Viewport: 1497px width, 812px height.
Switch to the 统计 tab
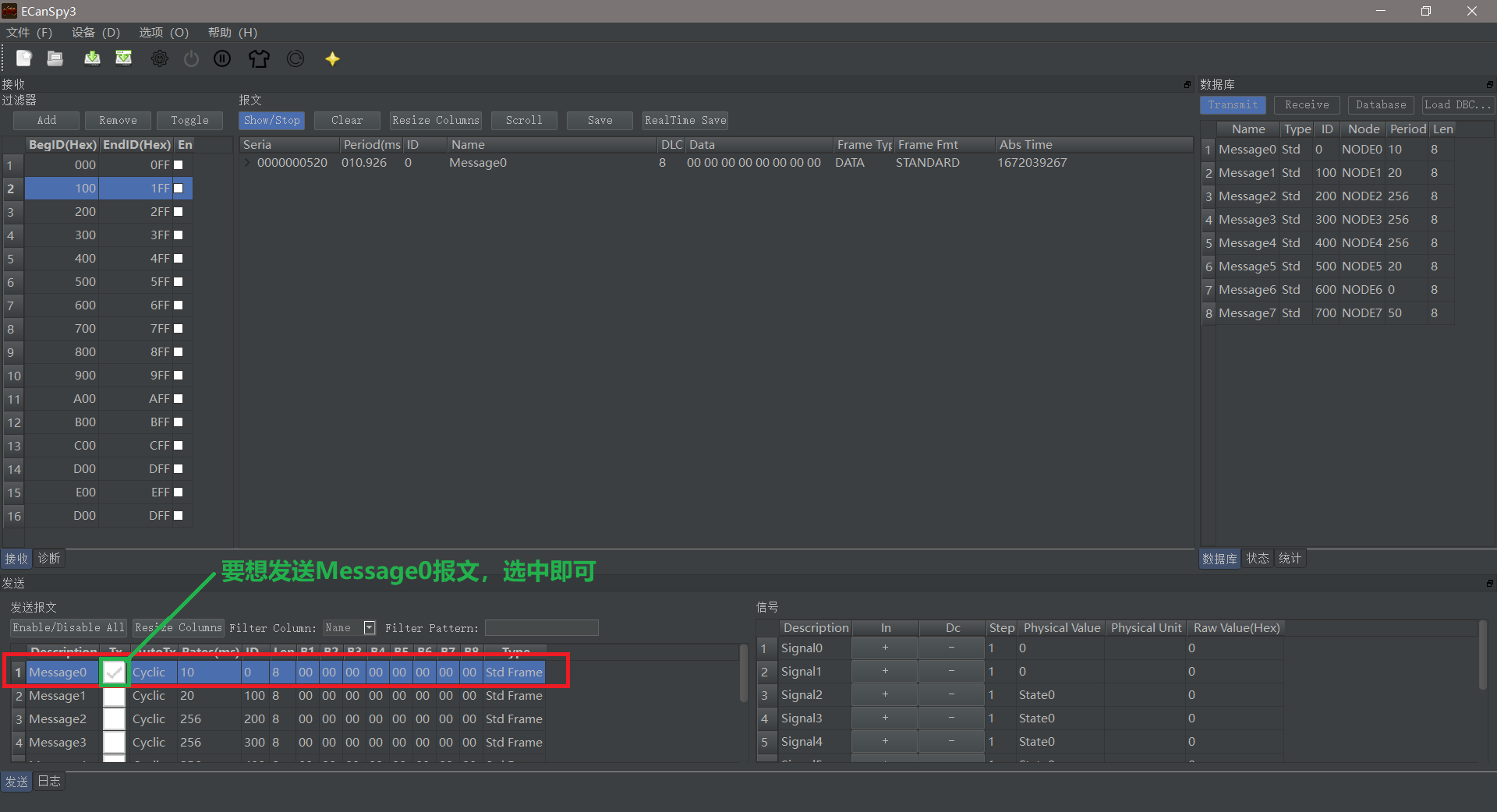1290,559
